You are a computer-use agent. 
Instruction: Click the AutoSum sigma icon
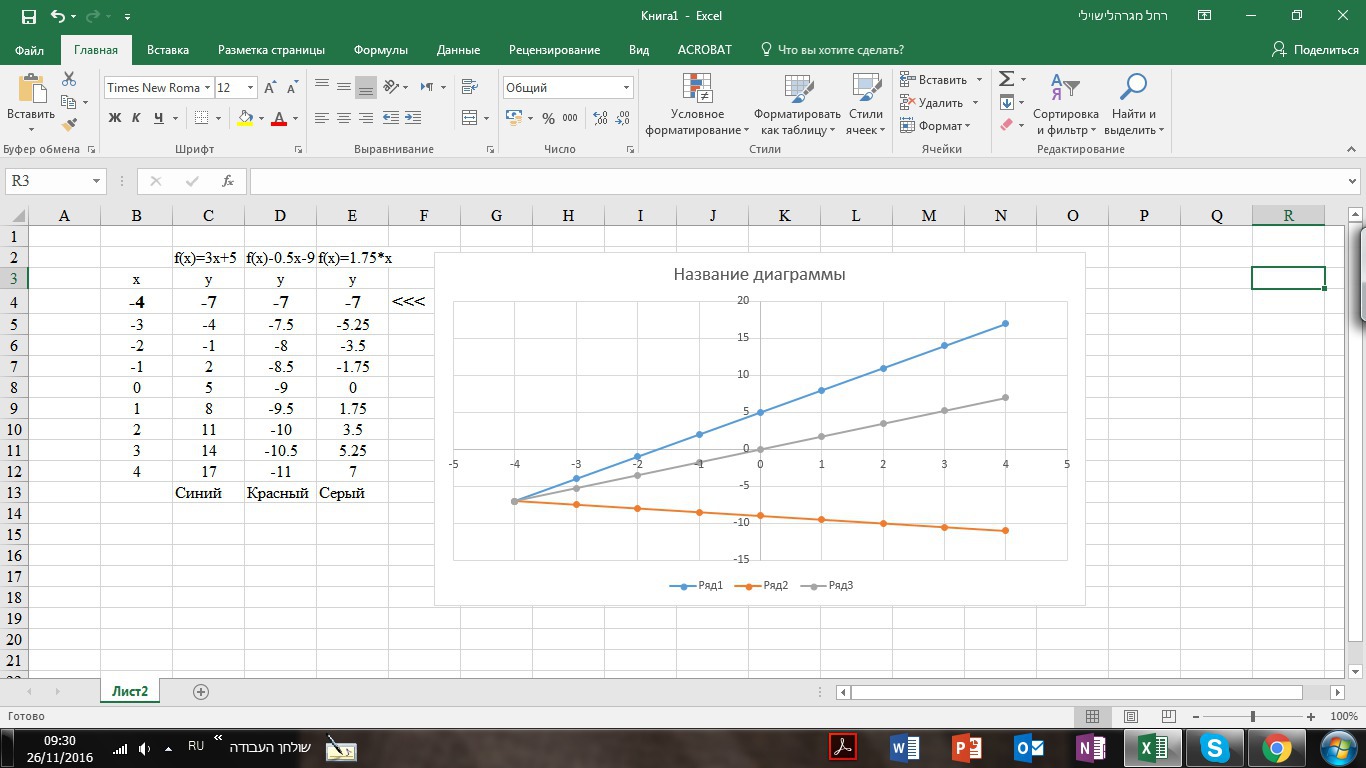coord(1007,79)
